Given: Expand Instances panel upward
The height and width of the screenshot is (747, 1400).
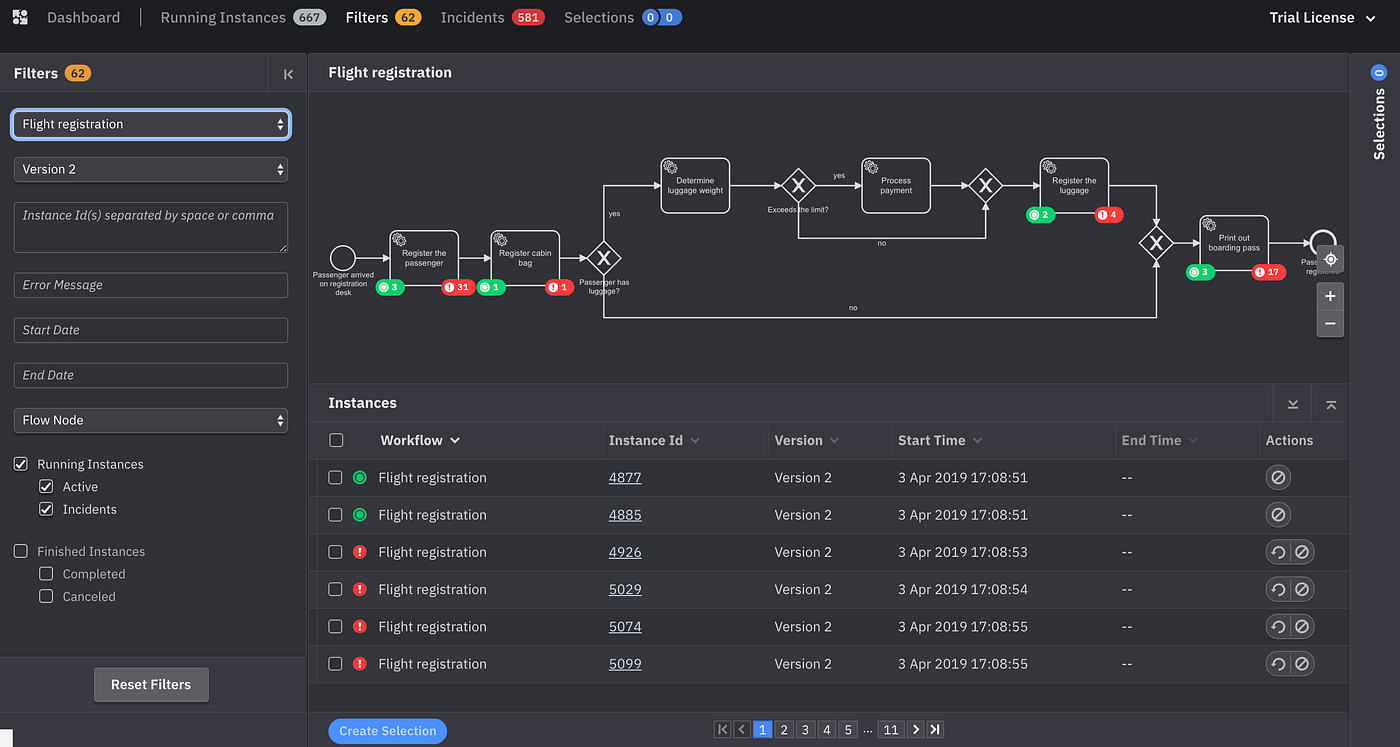Looking at the screenshot, I should point(1331,404).
